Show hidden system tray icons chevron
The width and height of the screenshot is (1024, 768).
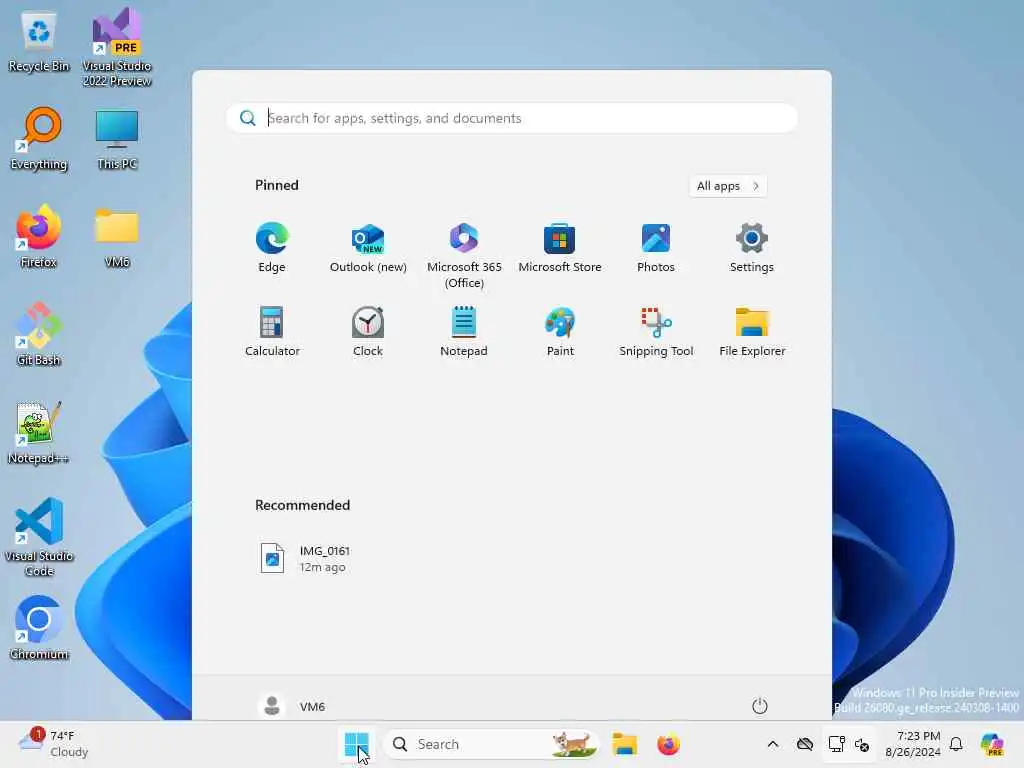(x=773, y=744)
